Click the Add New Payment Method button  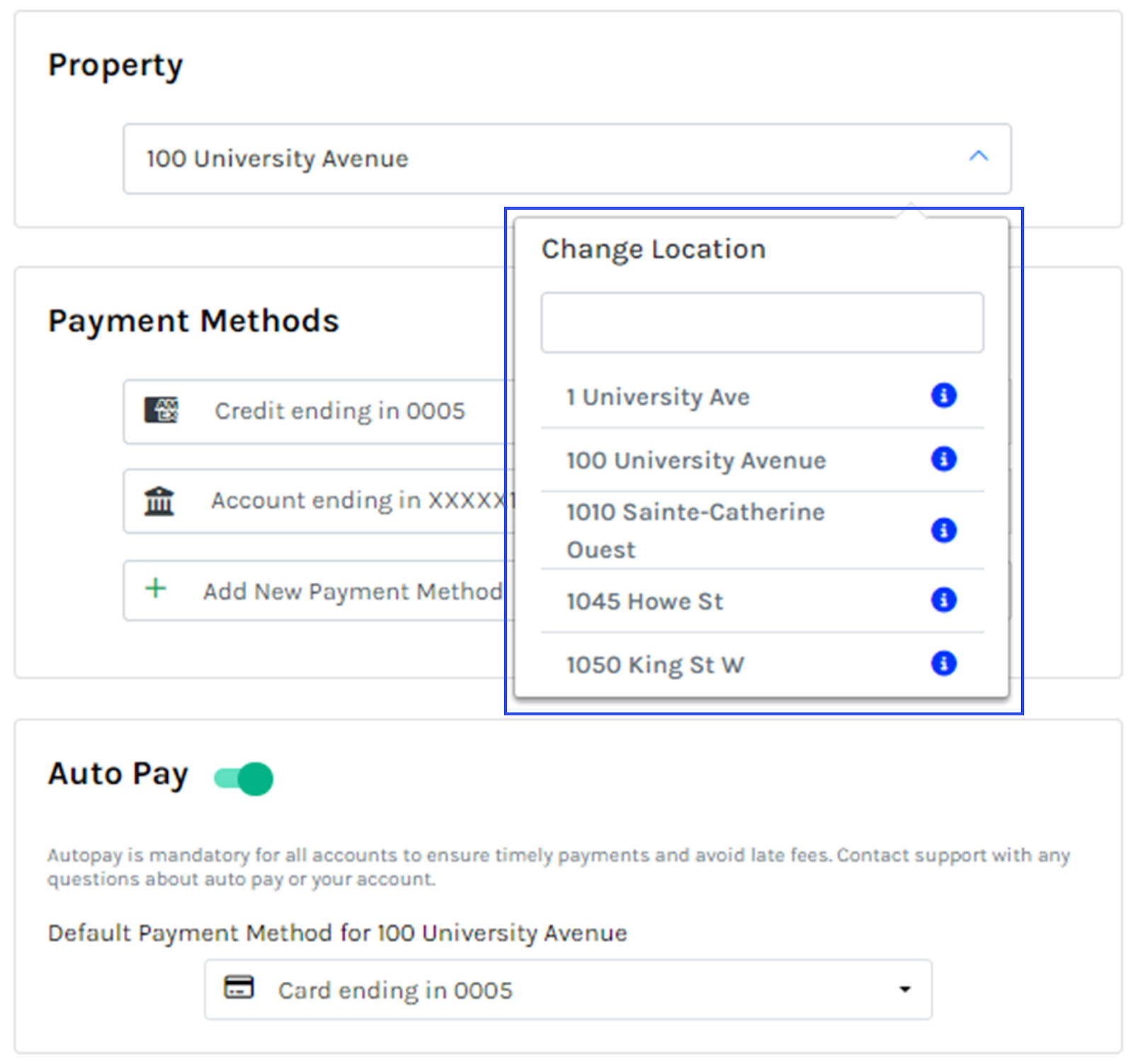pyautogui.click(x=319, y=590)
